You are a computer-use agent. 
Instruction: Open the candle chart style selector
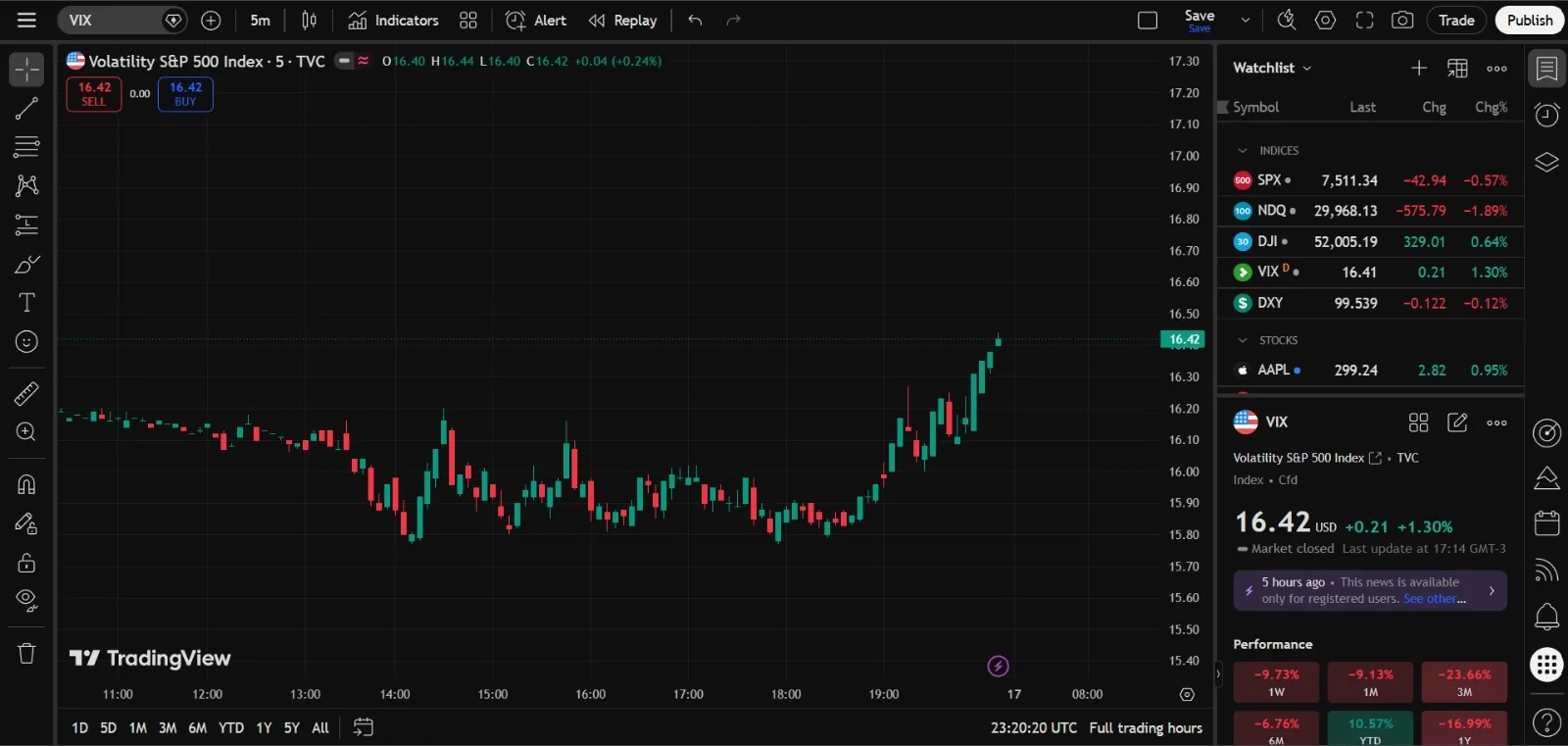point(309,20)
